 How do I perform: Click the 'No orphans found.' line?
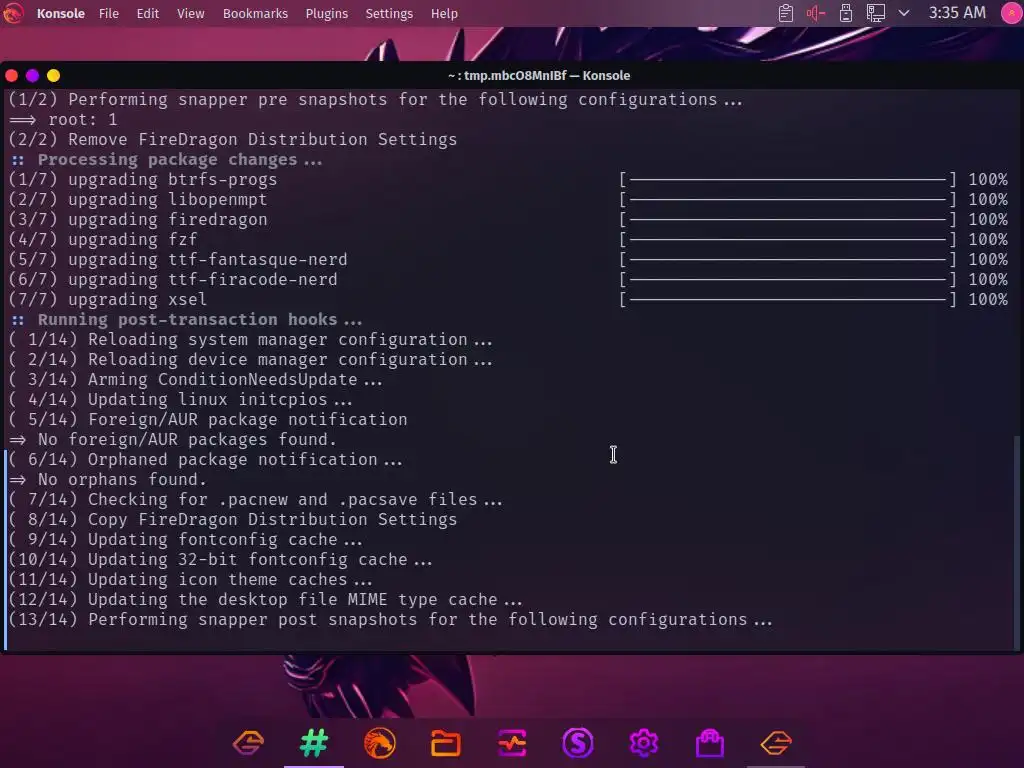[108, 479]
